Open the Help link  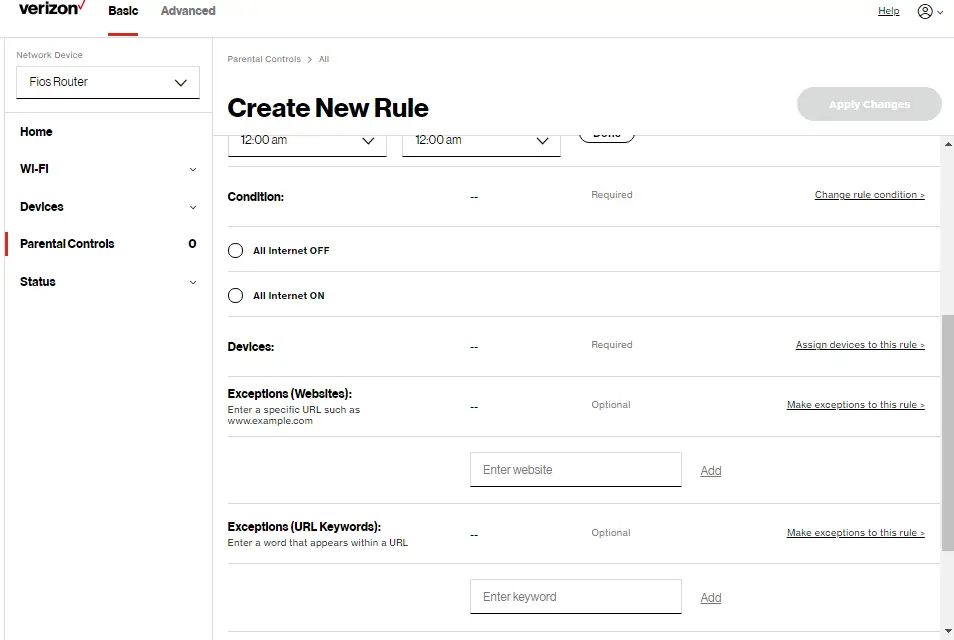pyautogui.click(x=888, y=11)
